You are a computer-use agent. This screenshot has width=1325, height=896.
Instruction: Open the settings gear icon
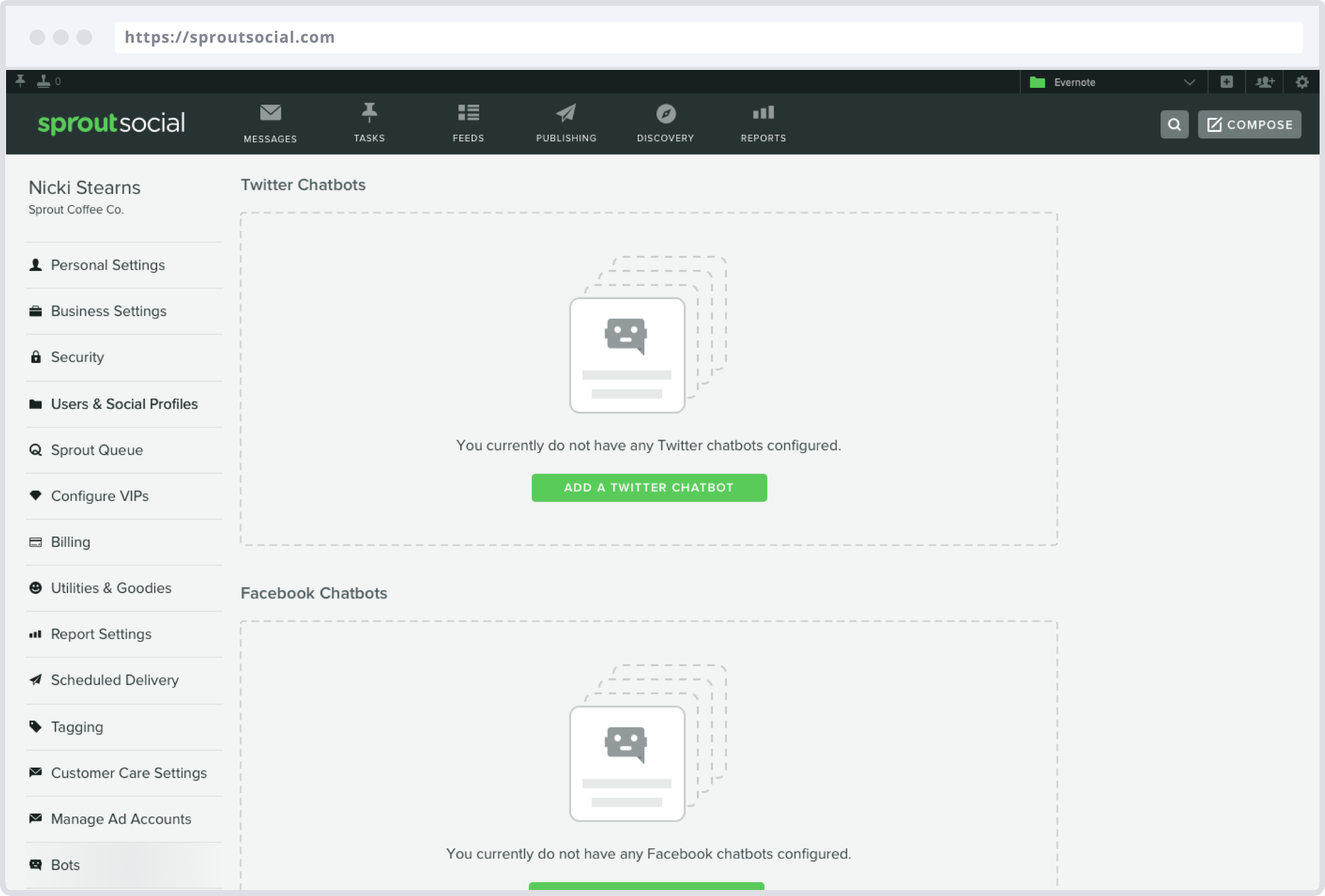click(x=1302, y=82)
